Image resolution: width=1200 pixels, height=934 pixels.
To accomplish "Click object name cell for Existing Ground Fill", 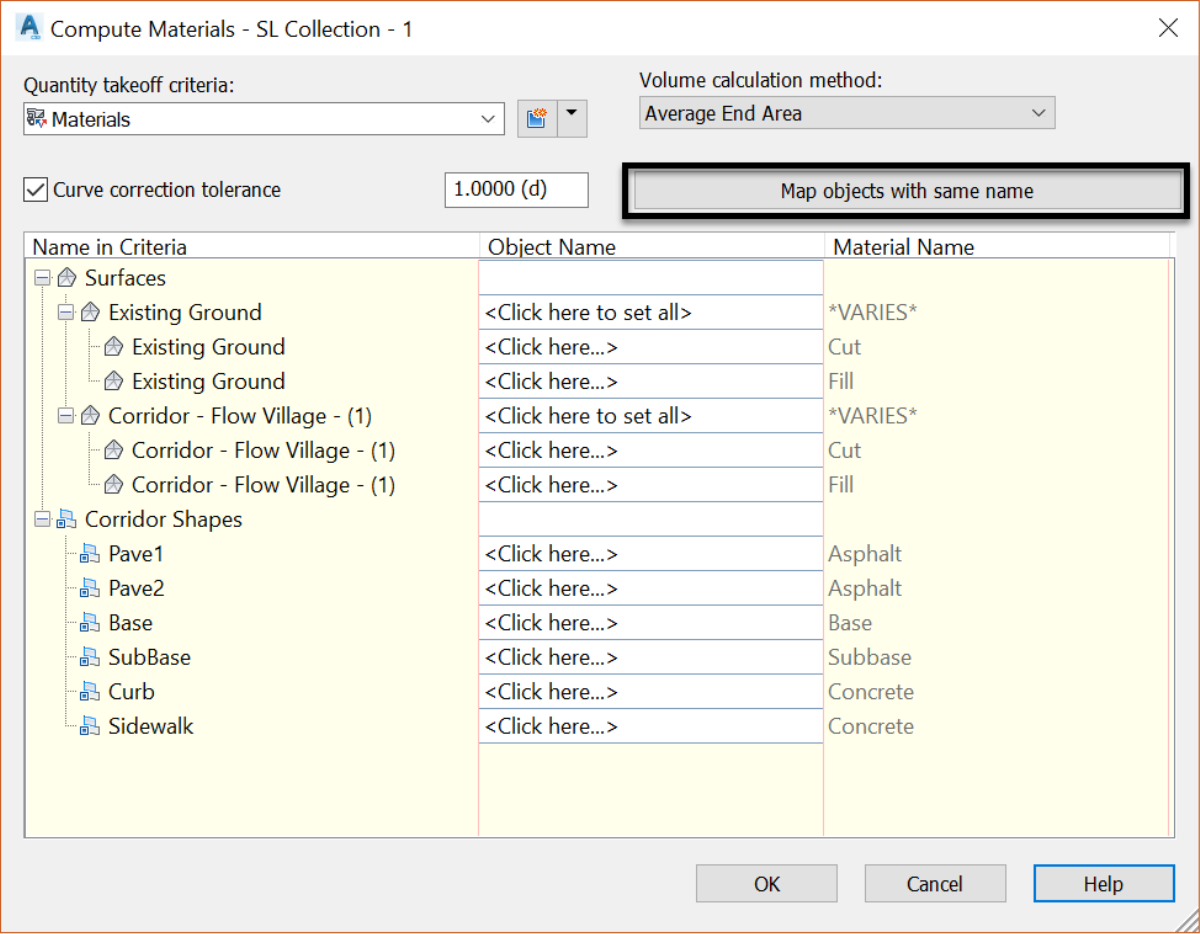I will pos(651,381).
